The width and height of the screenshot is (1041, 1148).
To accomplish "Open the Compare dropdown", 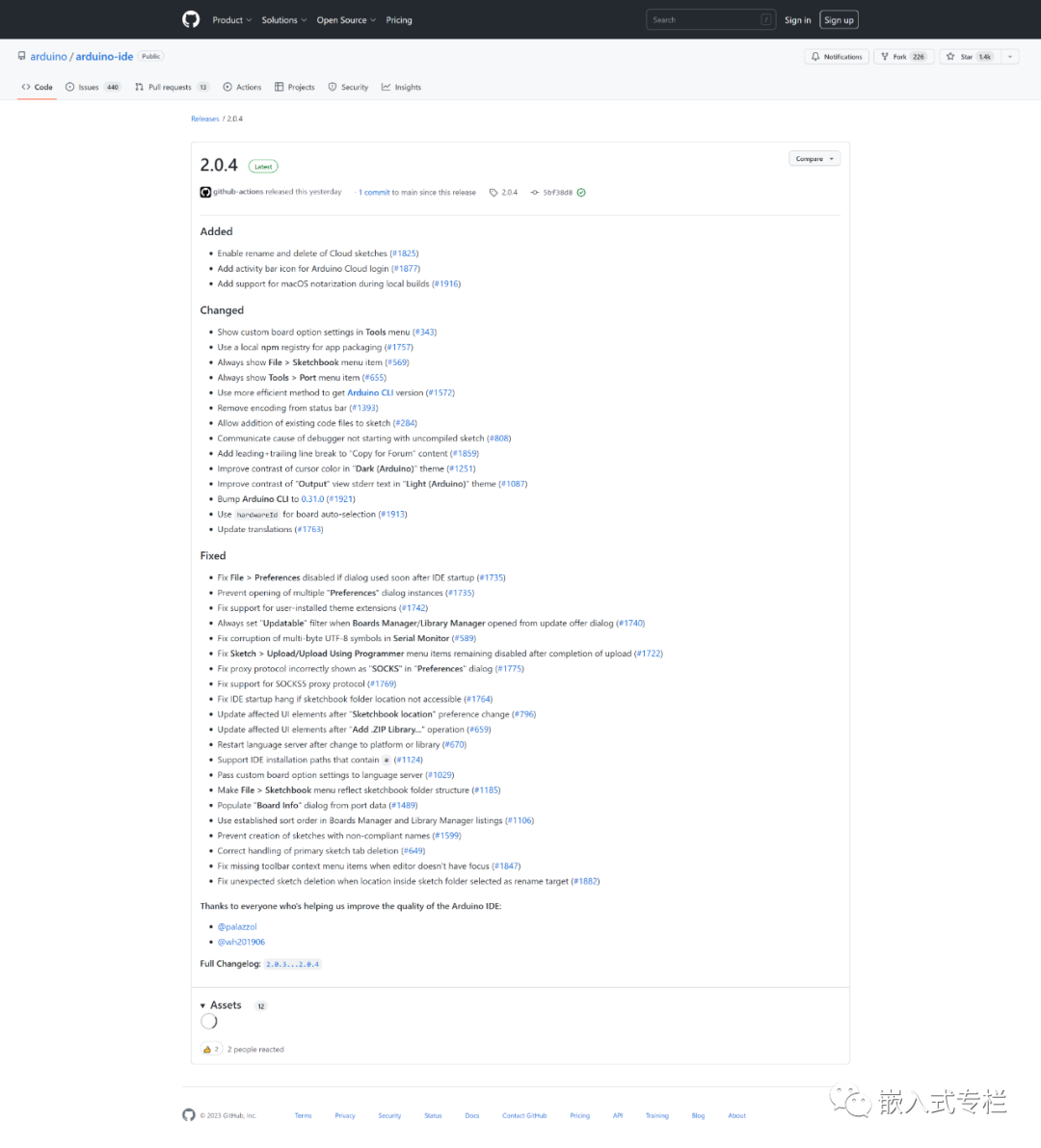I will [814, 159].
